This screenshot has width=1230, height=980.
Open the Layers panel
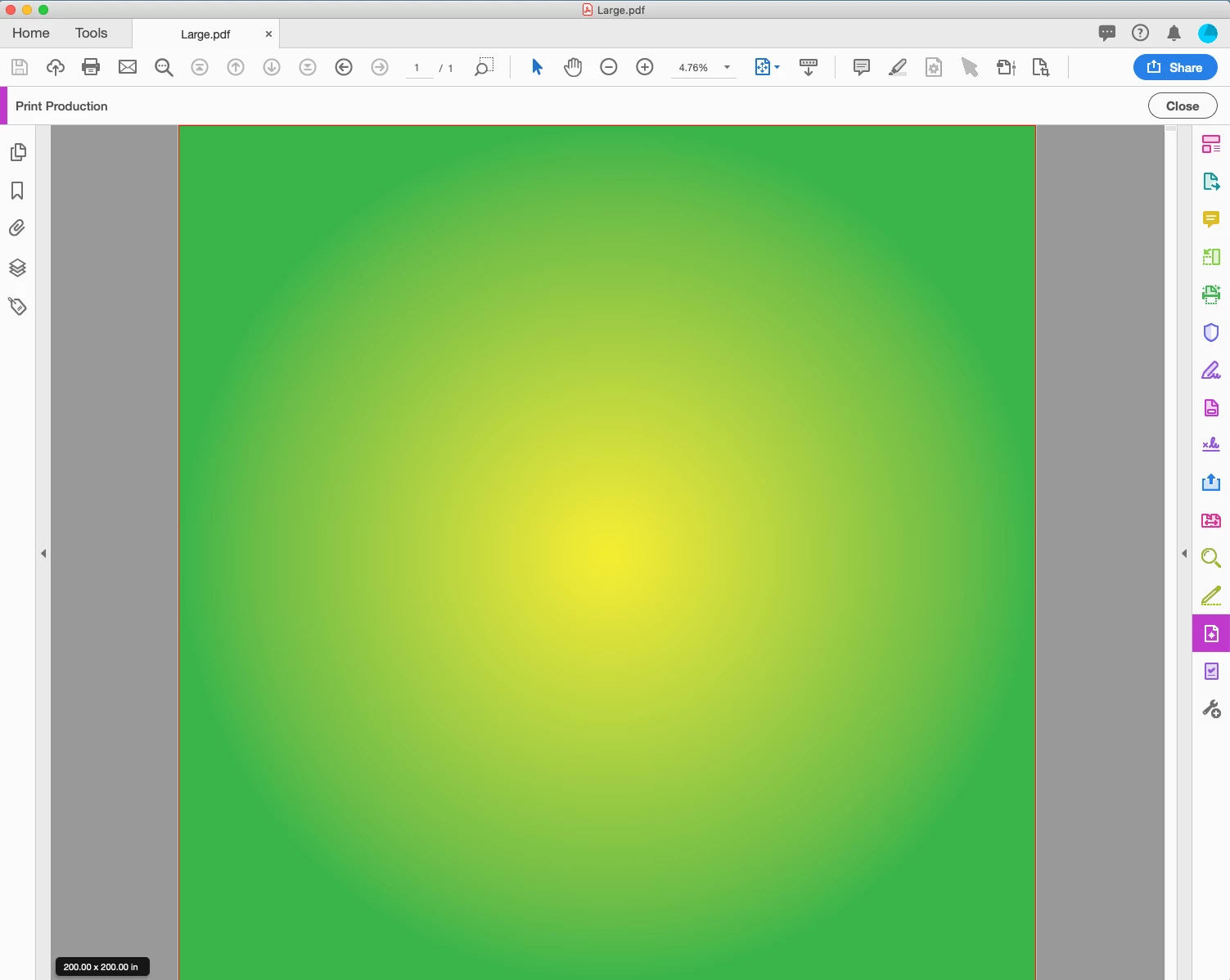[17, 267]
